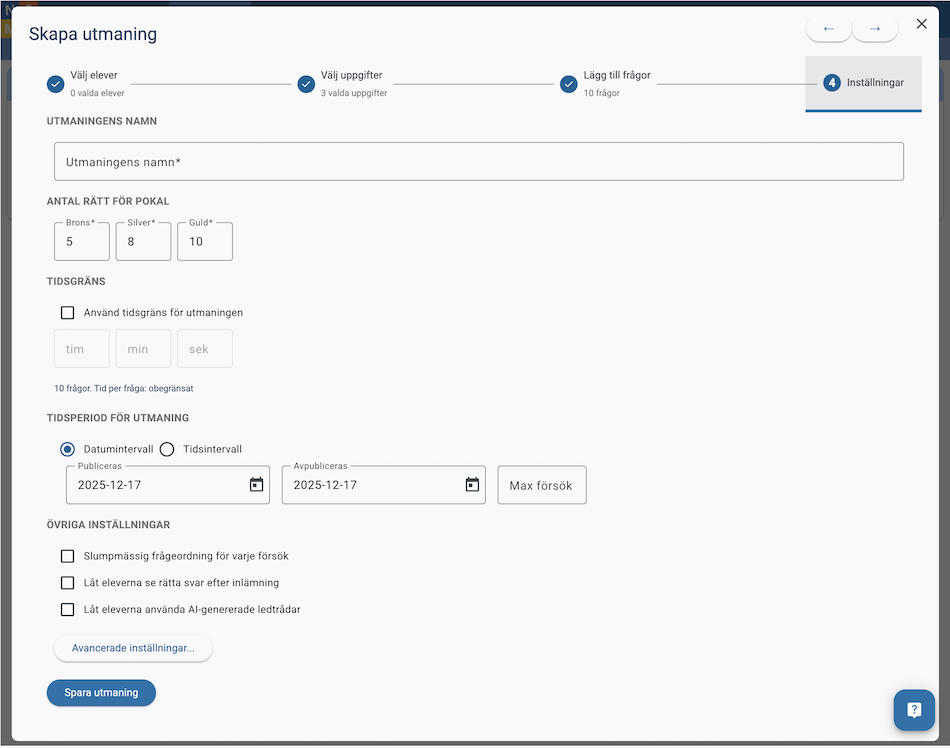
Task: Click the back arrow navigation button
Action: 828,29
